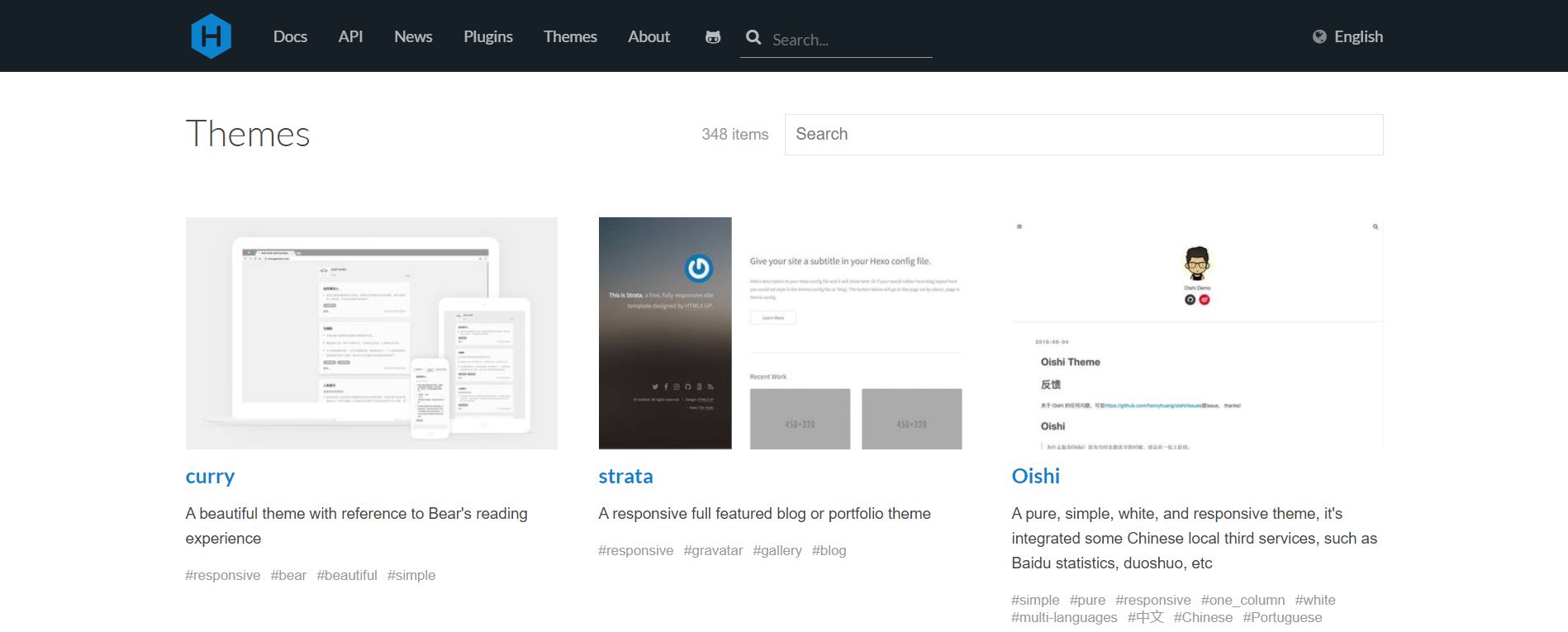Open the Docs menu item
This screenshot has height=632, width=1568.
tap(290, 36)
